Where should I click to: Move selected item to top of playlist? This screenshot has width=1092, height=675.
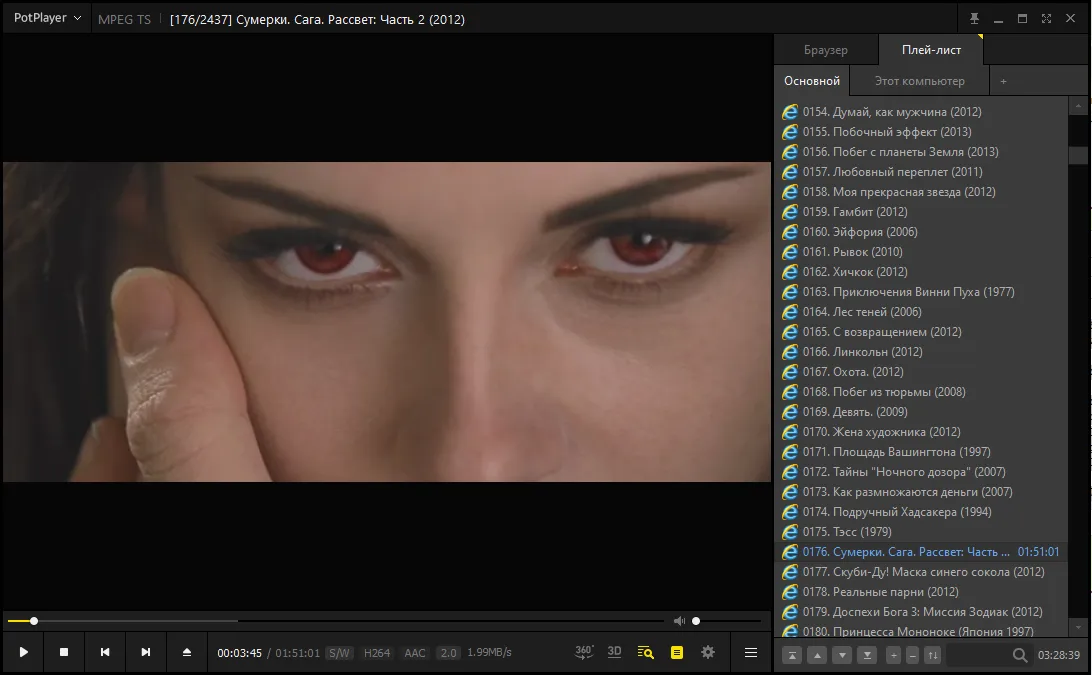click(792, 655)
